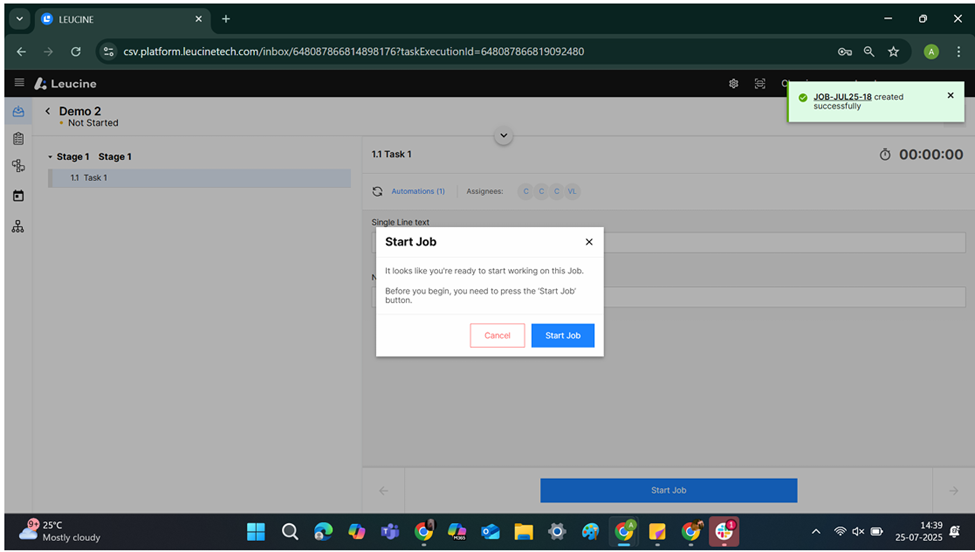Click the scanner icon in top bar

pyautogui.click(x=760, y=84)
